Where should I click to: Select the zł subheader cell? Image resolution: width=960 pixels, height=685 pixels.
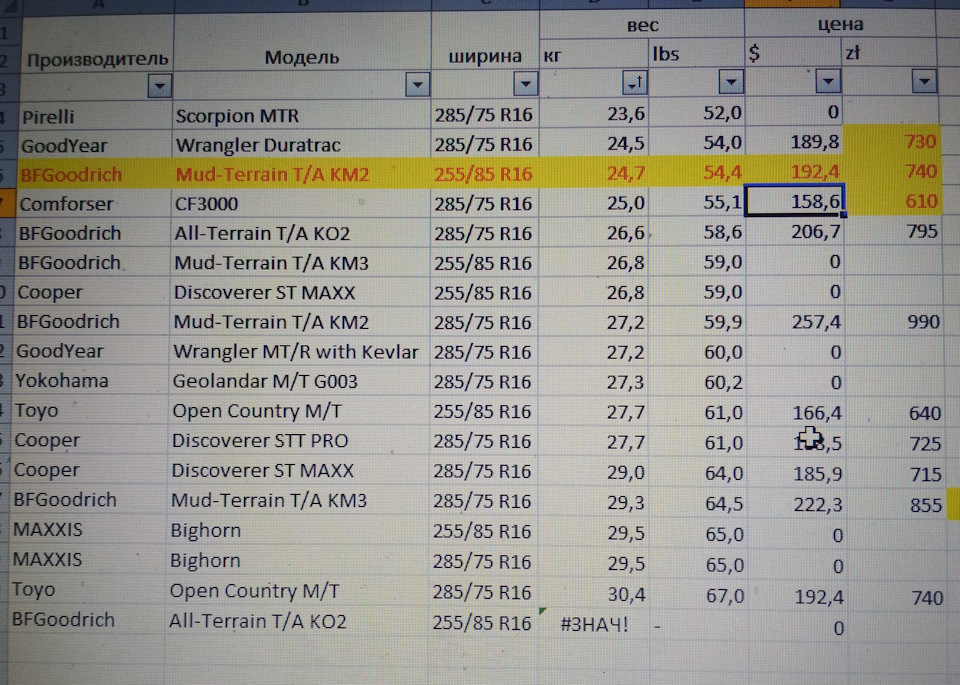pos(890,53)
